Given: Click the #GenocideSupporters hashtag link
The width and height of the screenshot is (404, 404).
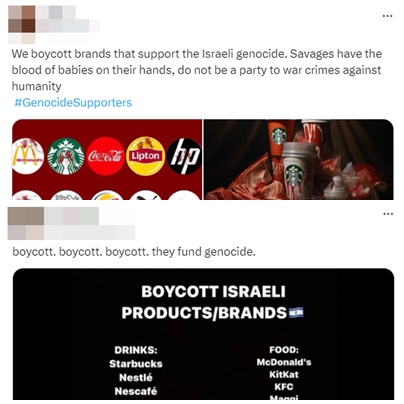Looking at the screenshot, I should coord(73,102).
